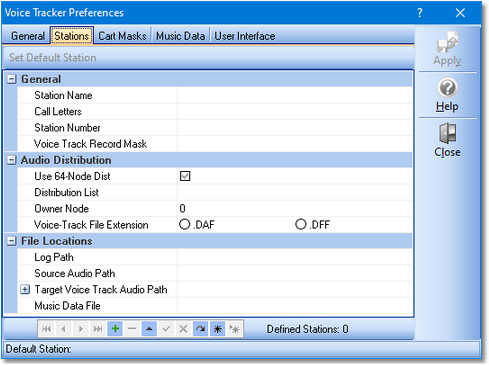Click the Station Name value field

coord(295,95)
